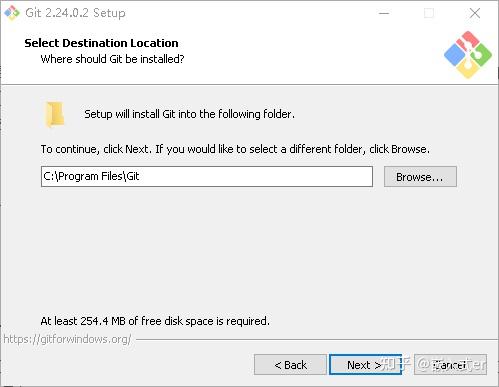Open the https://gitforwindows.org/ link
Viewport: 499px width, 387px height.
click(67, 339)
